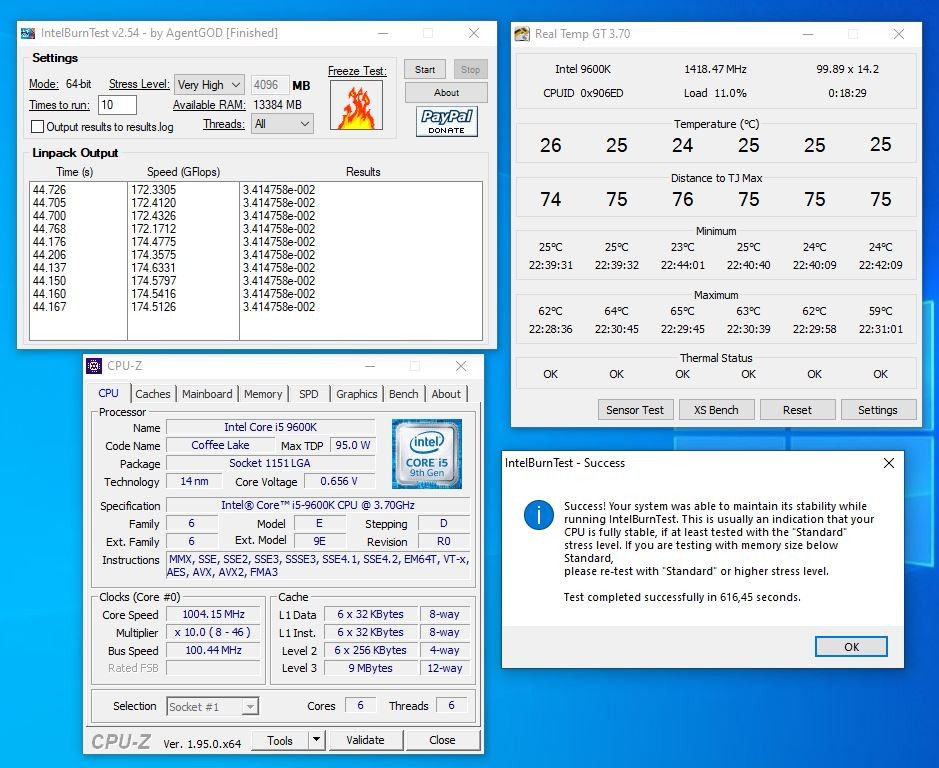Open the Threads dropdown
939x768 pixels.
pyautogui.click(x=283, y=124)
